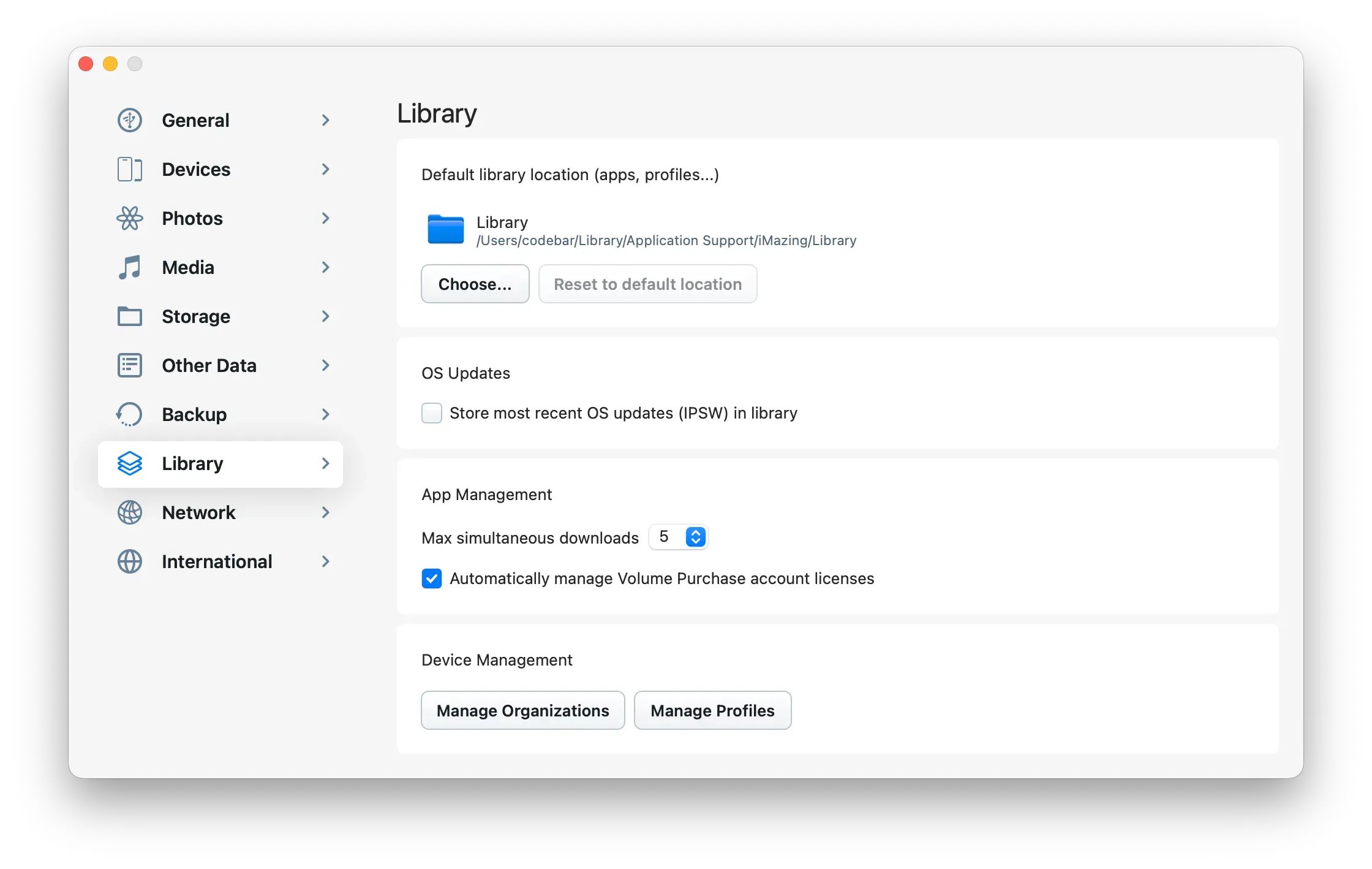Click the Backup circular arrow icon
1372x869 pixels.
(x=129, y=414)
